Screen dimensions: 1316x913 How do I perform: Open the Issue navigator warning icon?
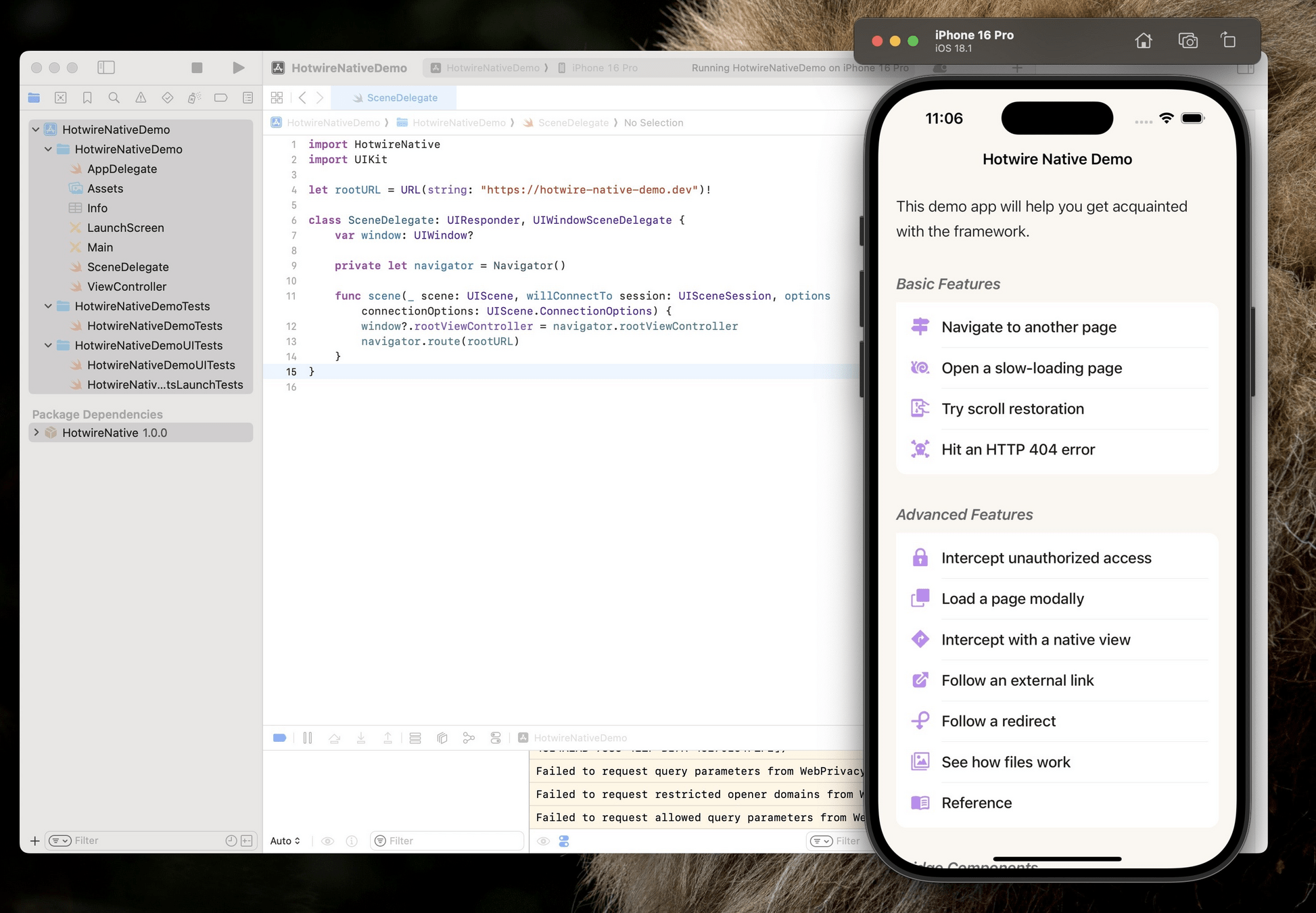point(141,98)
